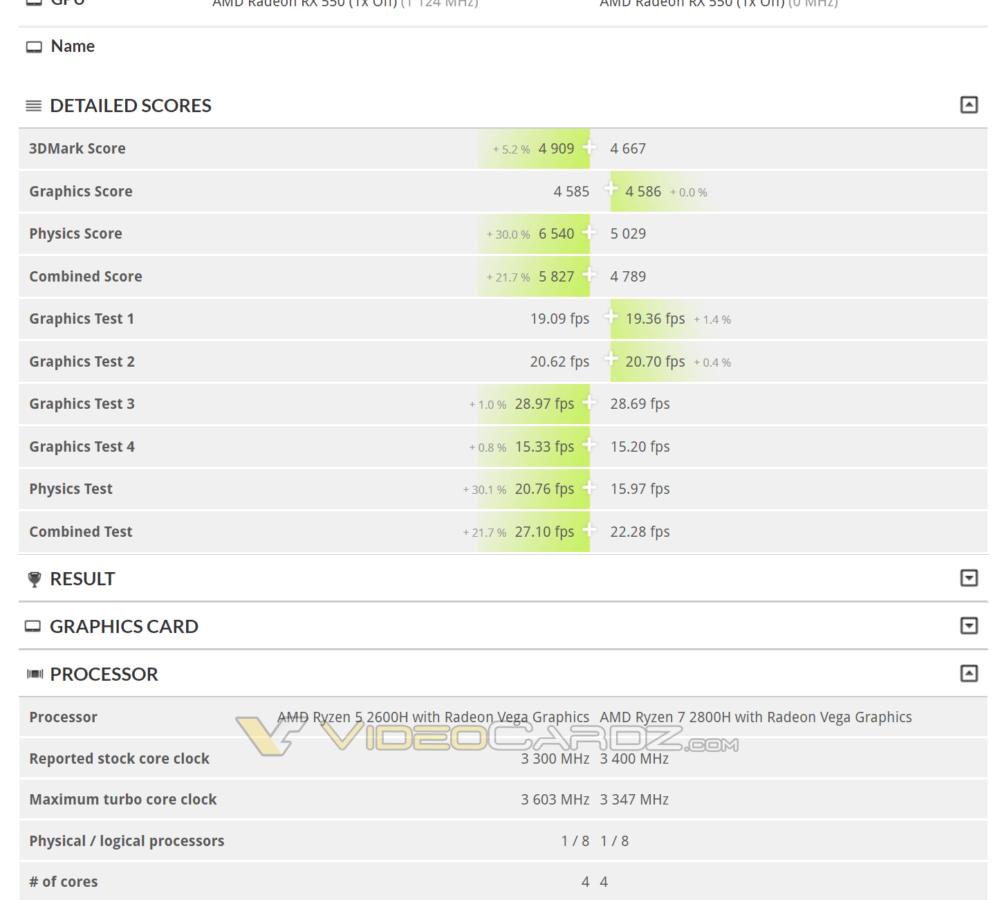1000x900 pixels.
Task: Click the Graphics Card monitor icon
Action: pyautogui.click(x=33, y=626)
